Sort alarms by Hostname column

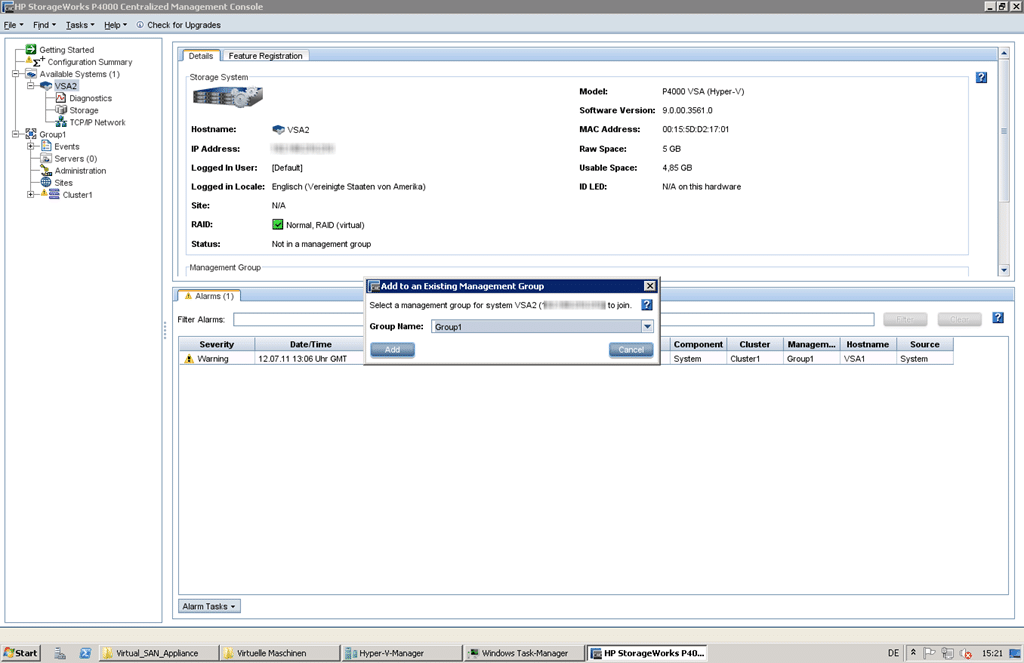pyautogui.click(x=867, y=344)
